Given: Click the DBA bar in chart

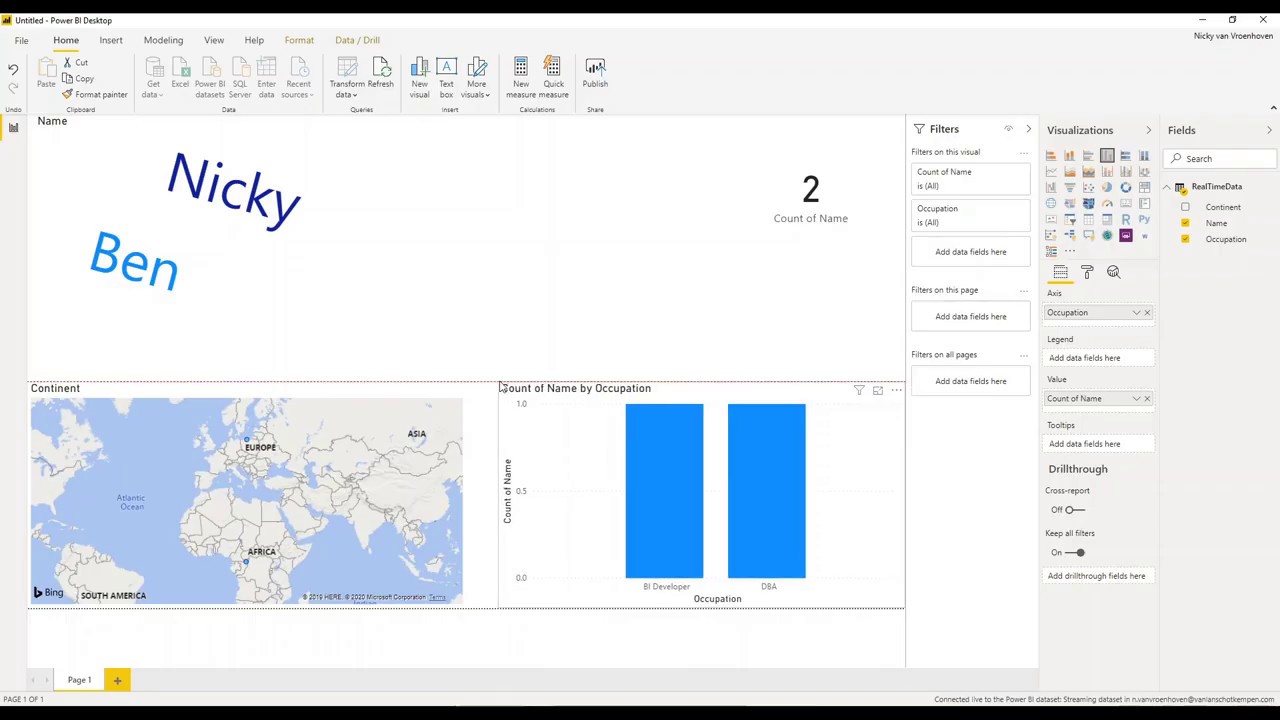Looking at the screenshot, I should click(x=767, y=491).
